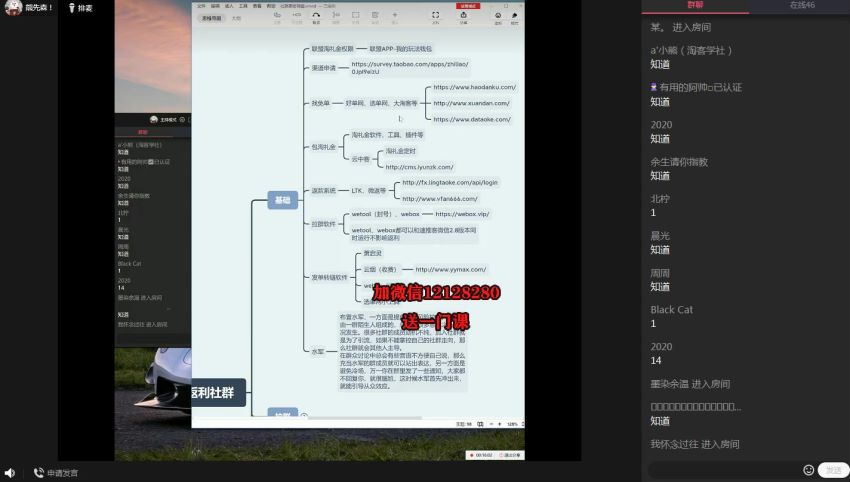The width and height of the screenshot is (850, 482).
Task: Select the 水军 node
Action: 317,351
